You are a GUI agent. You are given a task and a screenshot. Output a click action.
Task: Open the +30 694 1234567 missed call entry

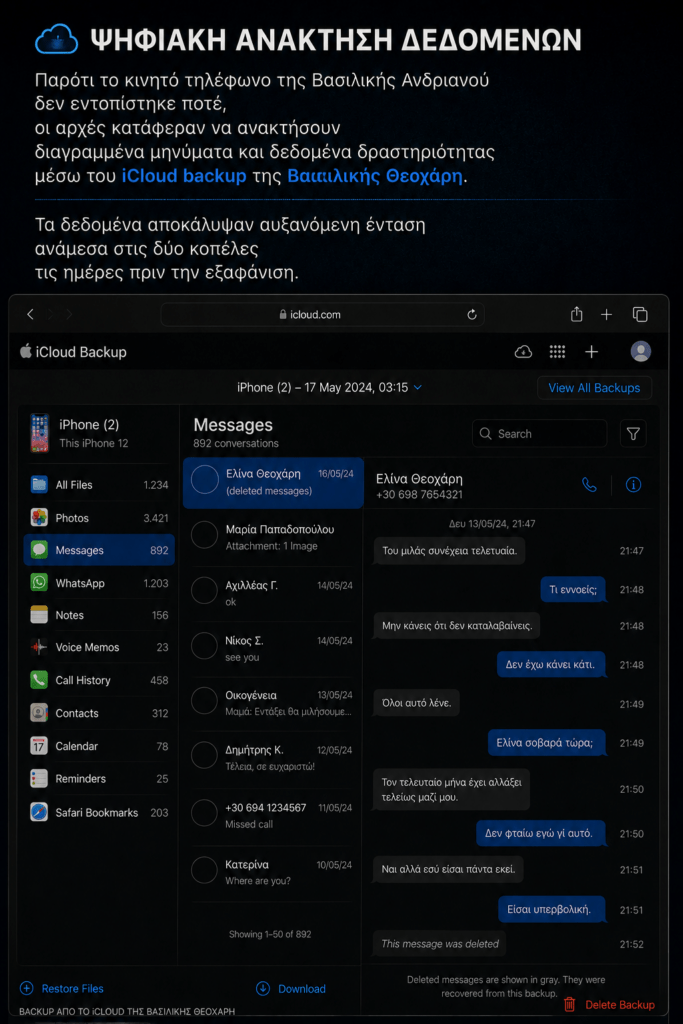click(x=273, y=815)
